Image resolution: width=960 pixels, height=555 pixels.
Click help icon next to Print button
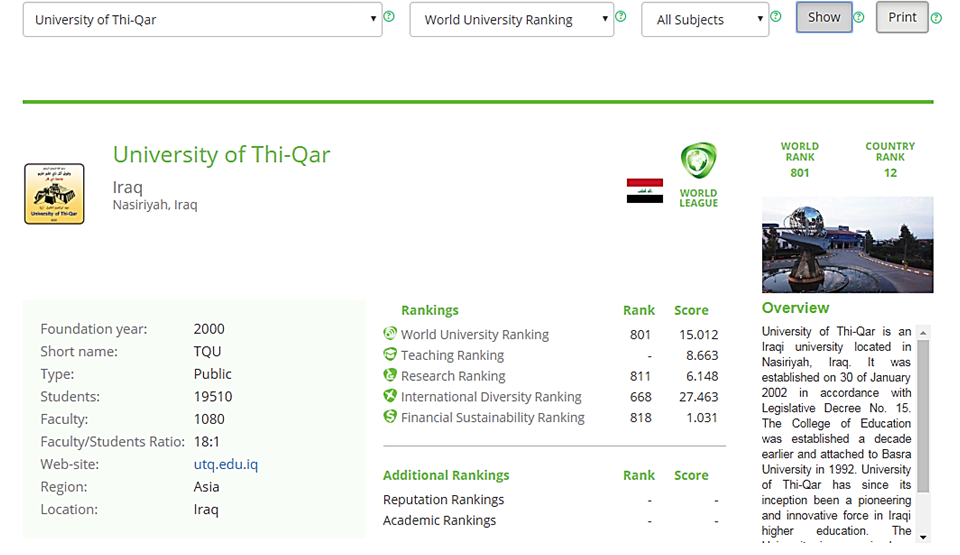(936, 18)
